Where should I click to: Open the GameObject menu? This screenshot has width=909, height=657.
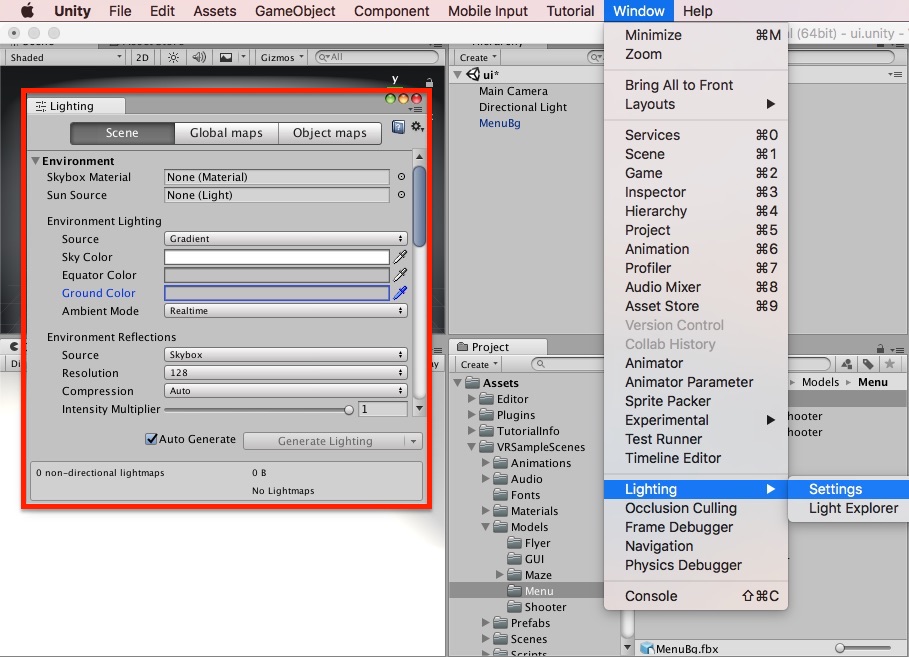point(295,11)
